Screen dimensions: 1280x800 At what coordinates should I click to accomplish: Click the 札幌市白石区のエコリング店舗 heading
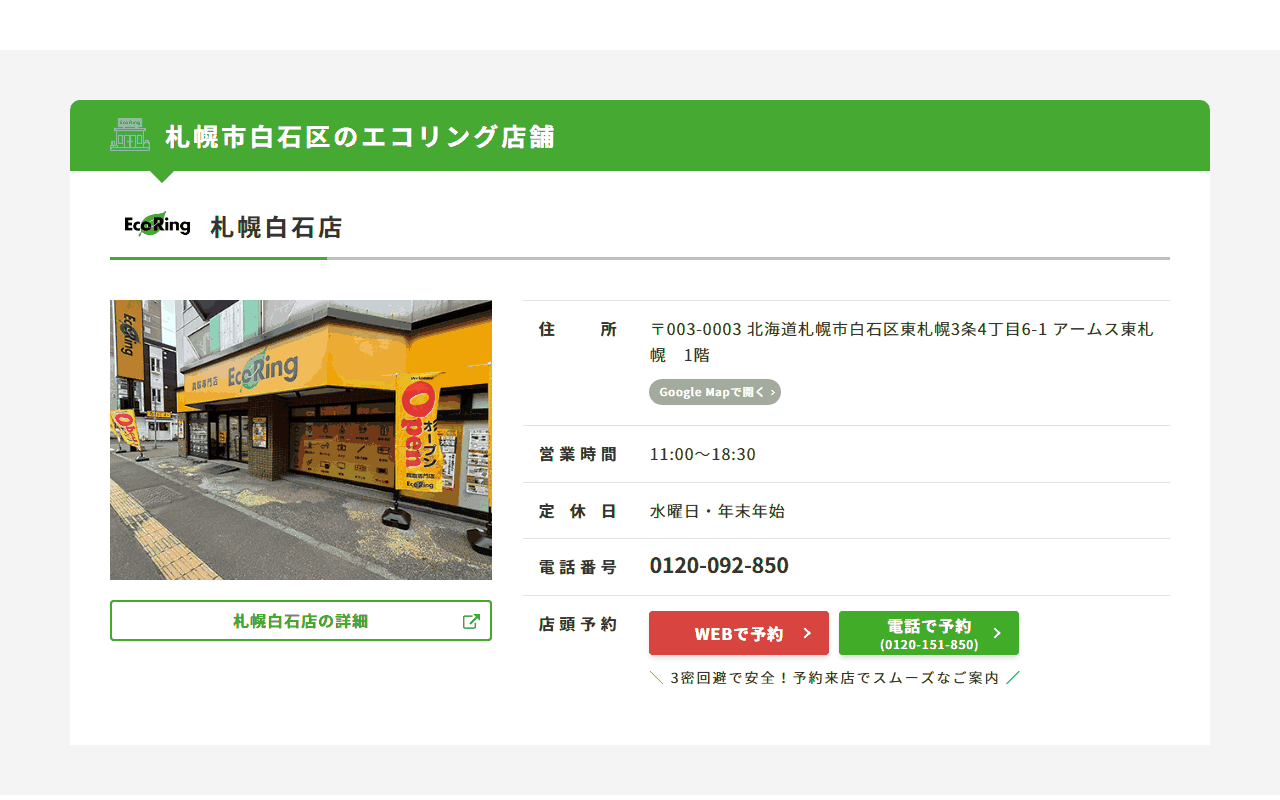pyautogui.click(x=360, y=136)
